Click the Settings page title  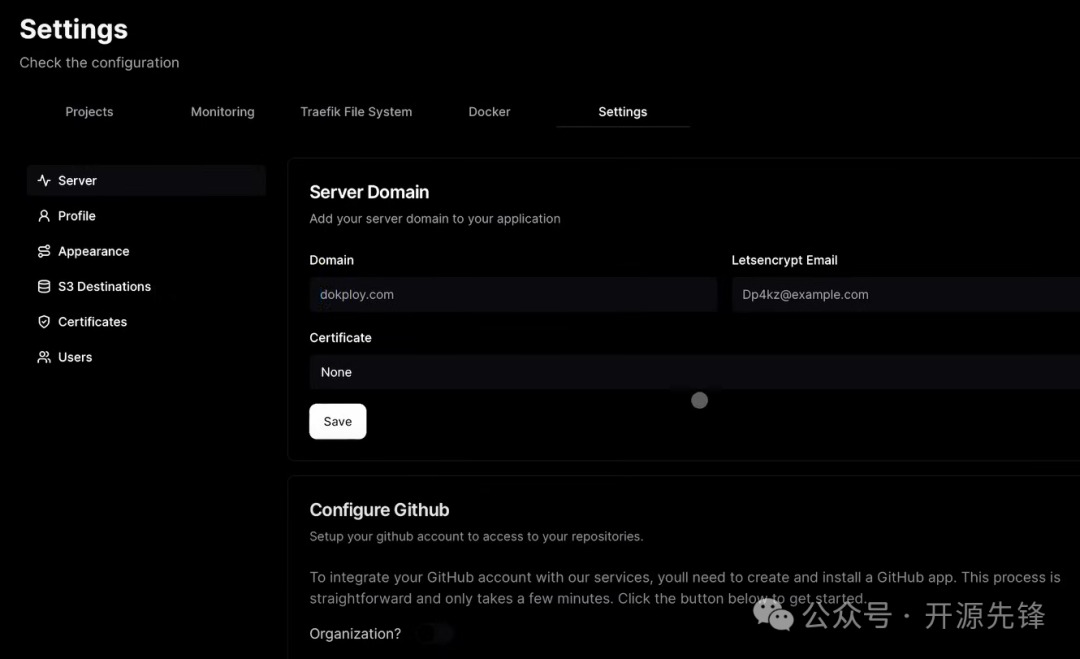74,29
